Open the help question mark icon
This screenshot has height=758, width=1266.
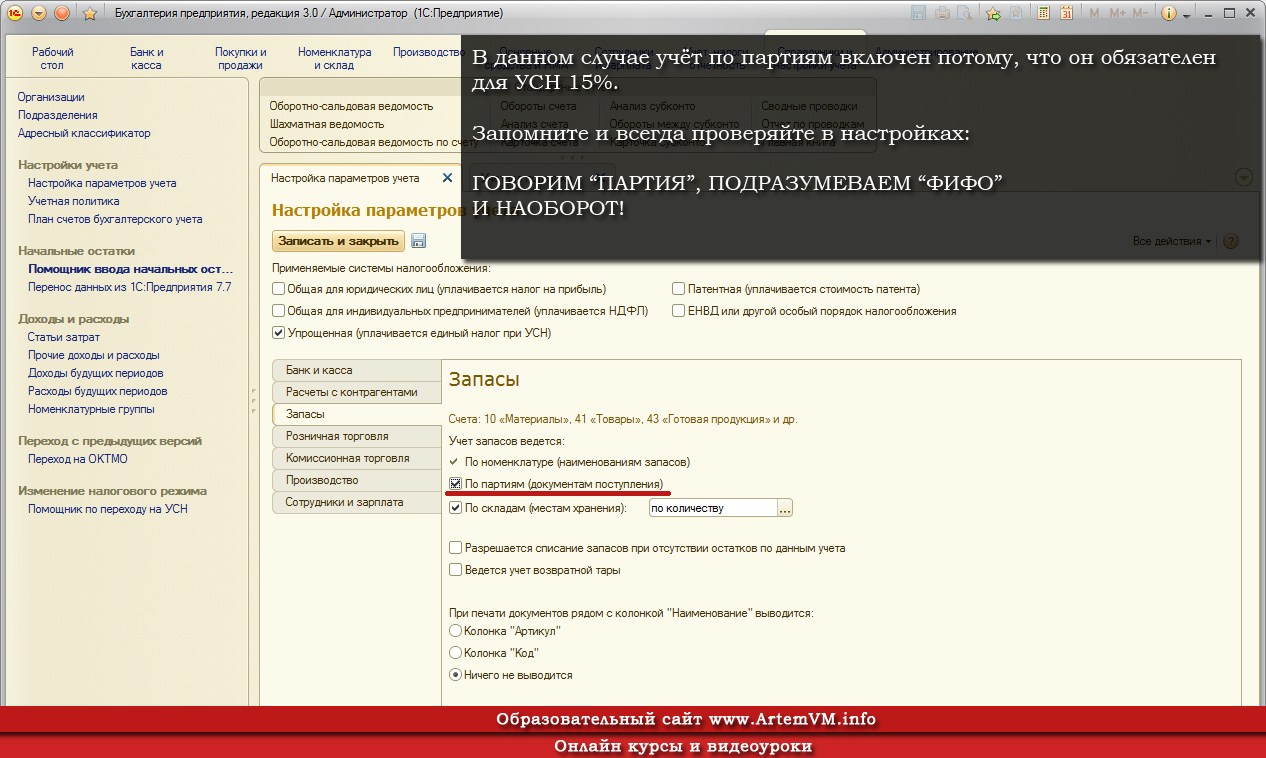1231,241
